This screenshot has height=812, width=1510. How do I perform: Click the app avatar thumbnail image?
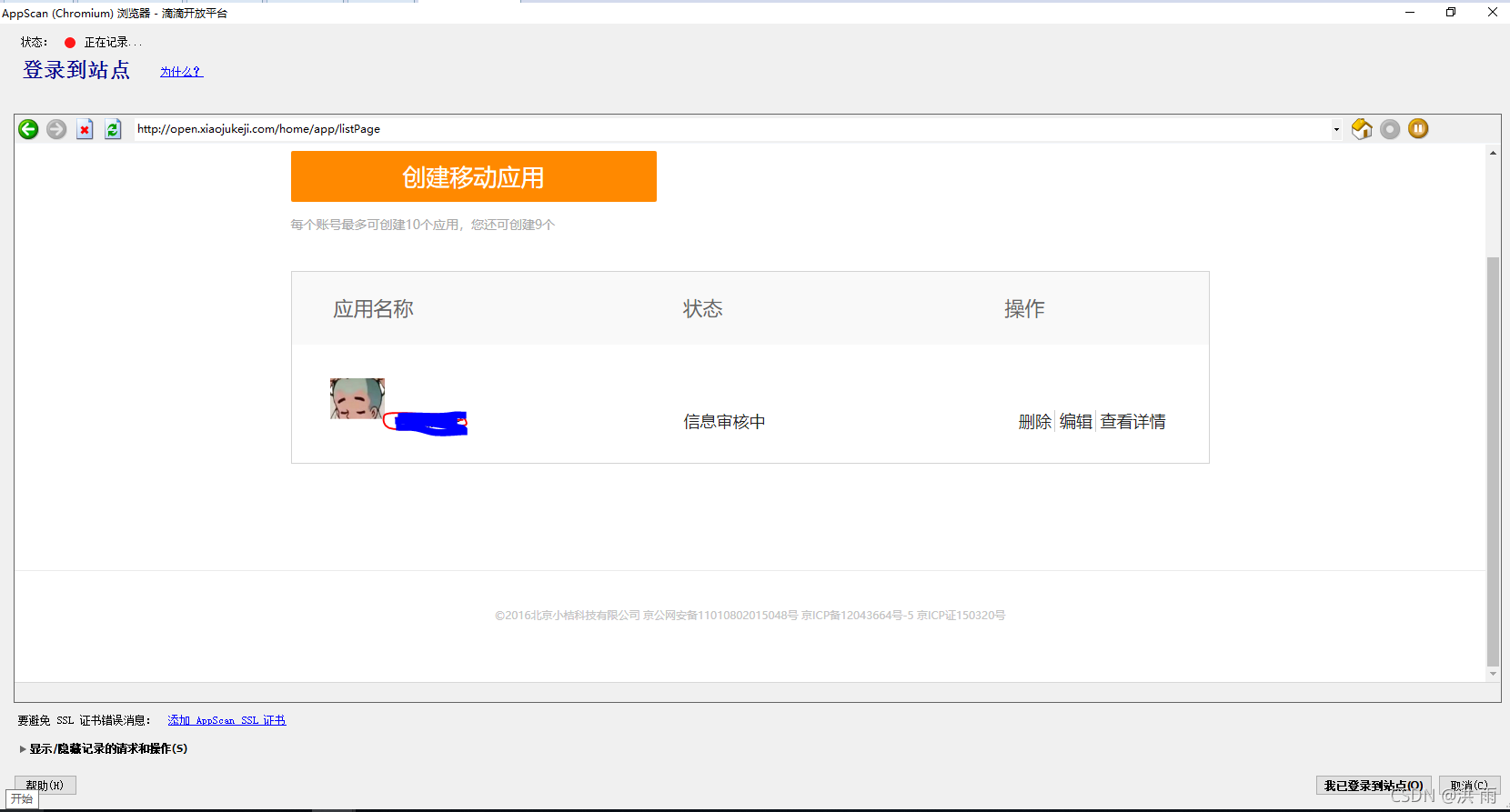(x=357, y=398)
